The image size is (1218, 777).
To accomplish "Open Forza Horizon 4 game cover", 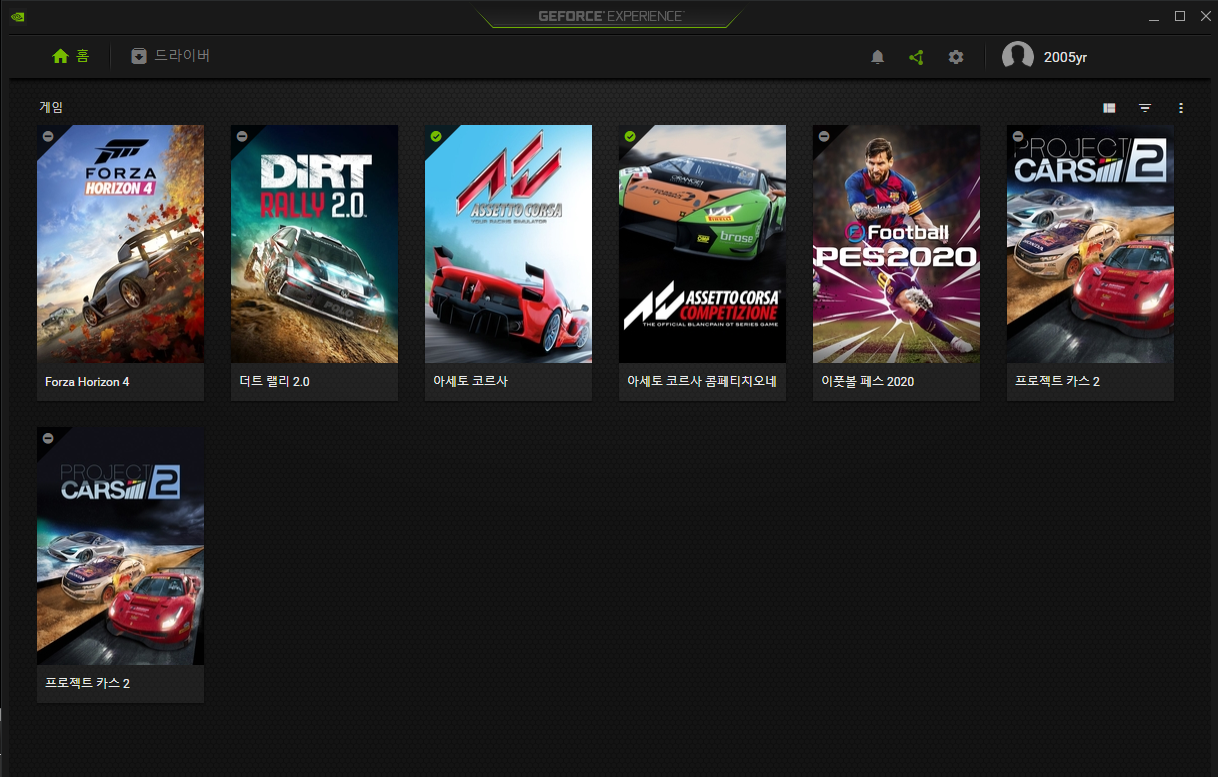I will 120,244.
